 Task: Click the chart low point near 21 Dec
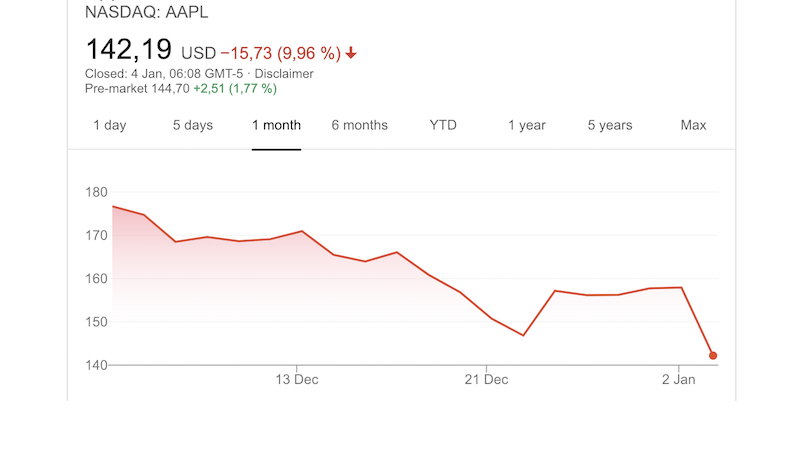point(523,335)
